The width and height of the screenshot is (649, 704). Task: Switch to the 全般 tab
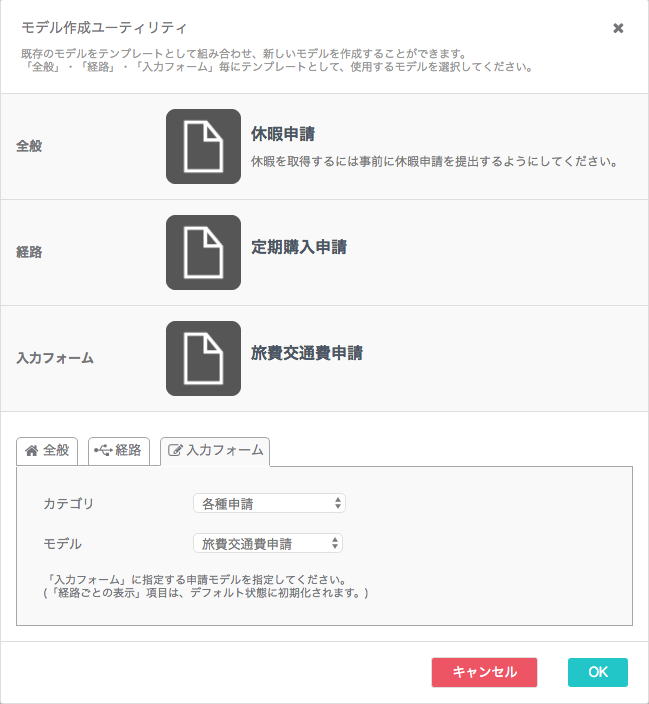click(x=47, y=451)
